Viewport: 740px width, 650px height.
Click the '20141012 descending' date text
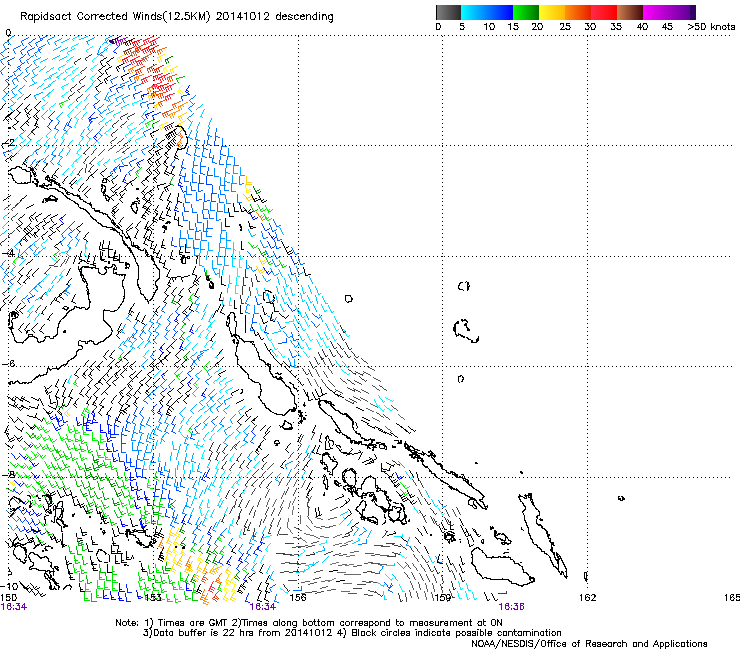tap(275, 17)
